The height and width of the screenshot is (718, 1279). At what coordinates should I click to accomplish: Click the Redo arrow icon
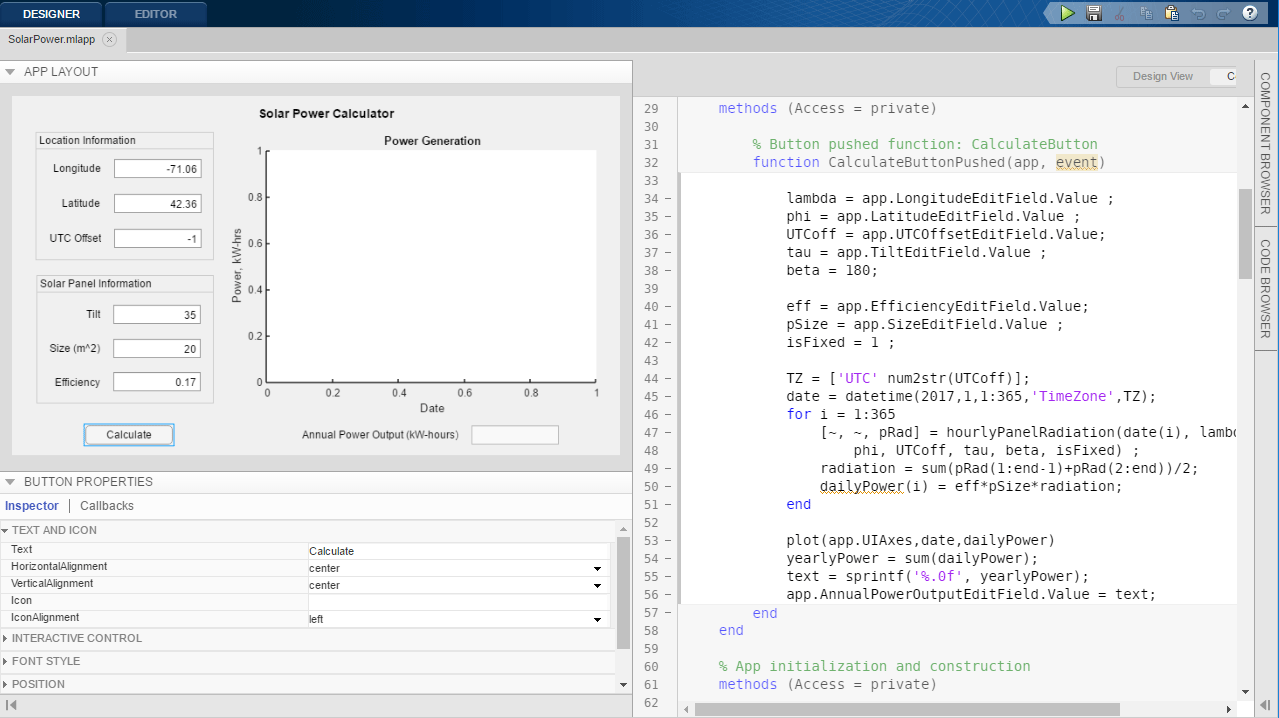click(x=1223, y=13)
